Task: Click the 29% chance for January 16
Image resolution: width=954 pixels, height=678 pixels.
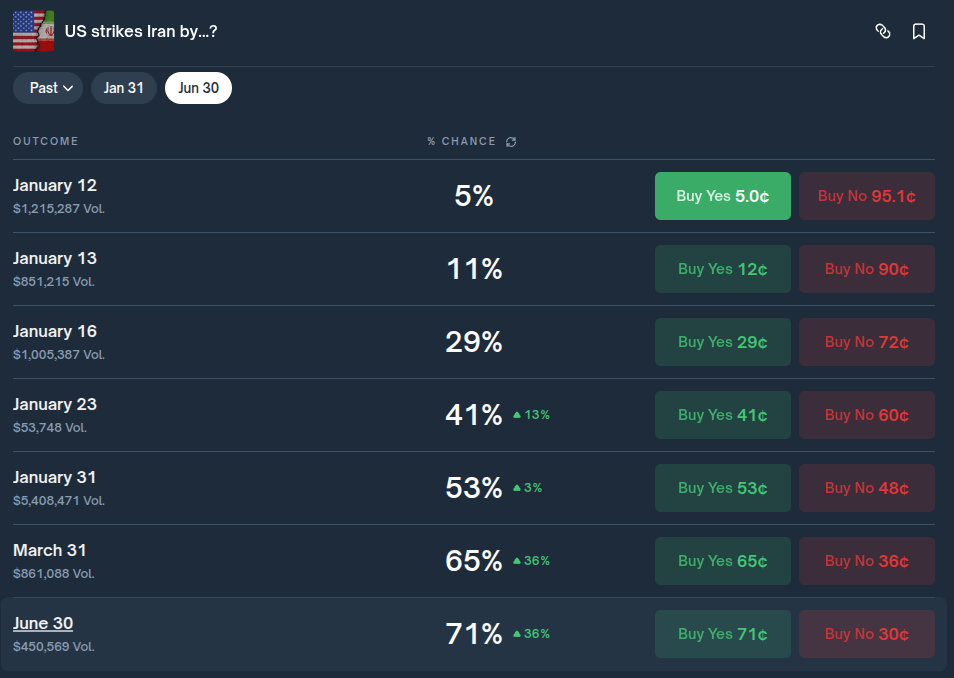Action: [473, 342]
